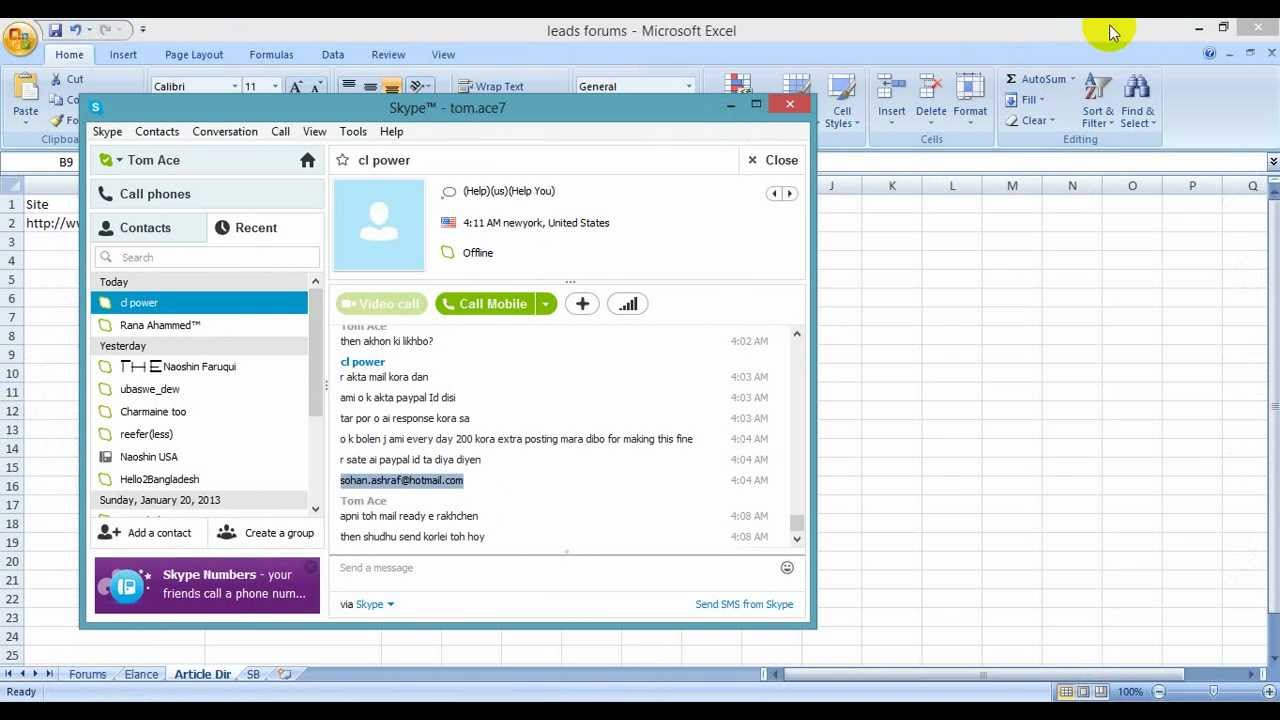Save the workbook from Quick Access toolbar
This screenshot has height=720, width=1280.
click(x=56, y=30)
